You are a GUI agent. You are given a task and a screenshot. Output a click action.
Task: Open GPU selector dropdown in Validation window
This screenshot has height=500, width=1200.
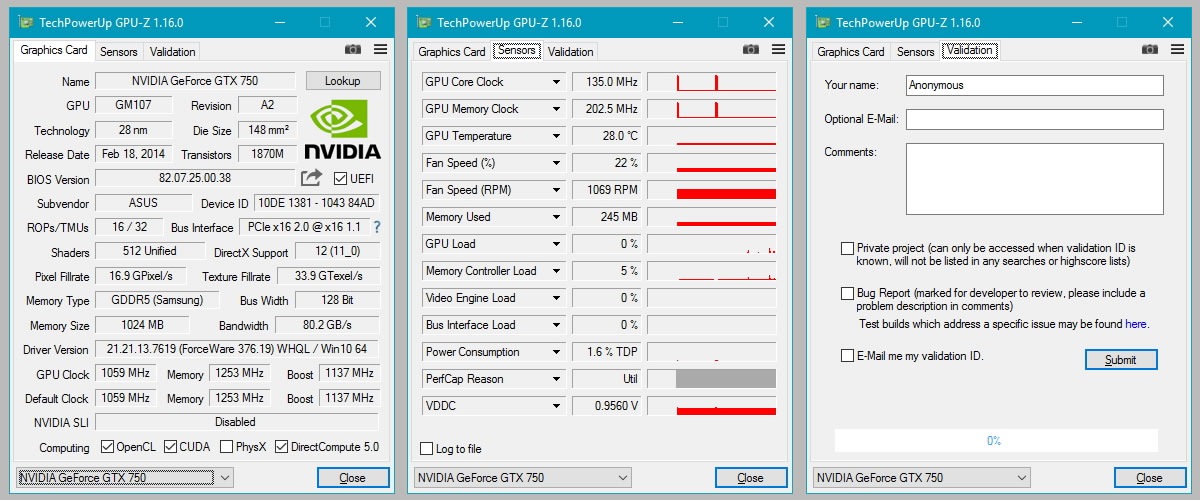(1020, 478)
